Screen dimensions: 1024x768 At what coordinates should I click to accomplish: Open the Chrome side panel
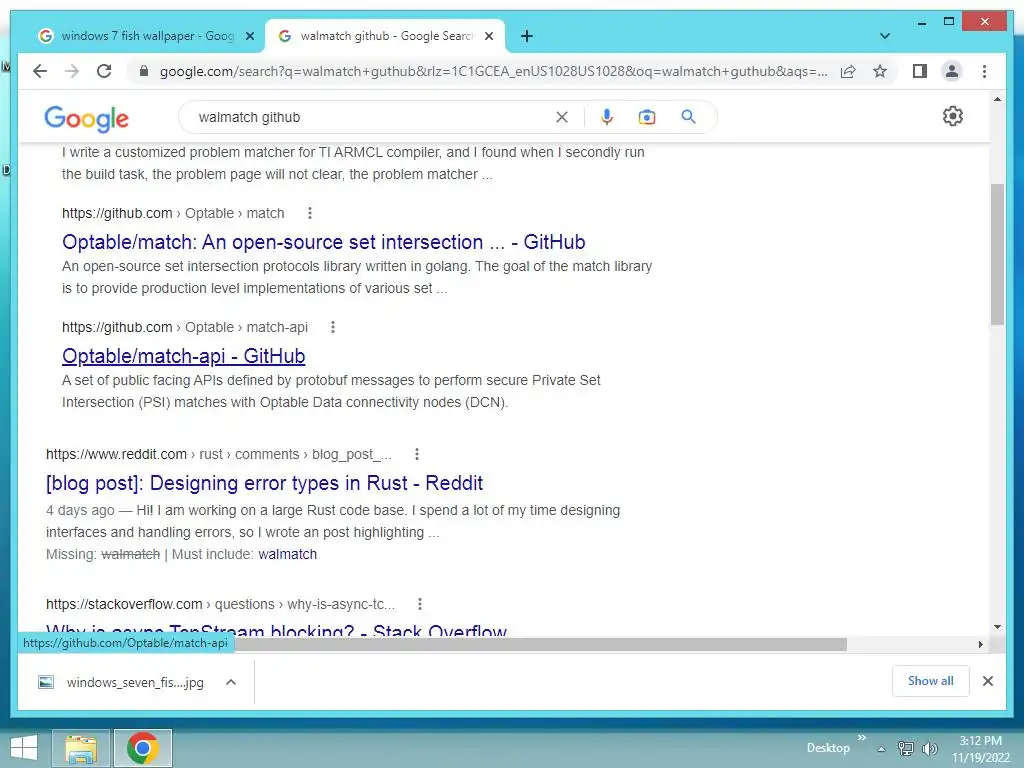[920, 71]
